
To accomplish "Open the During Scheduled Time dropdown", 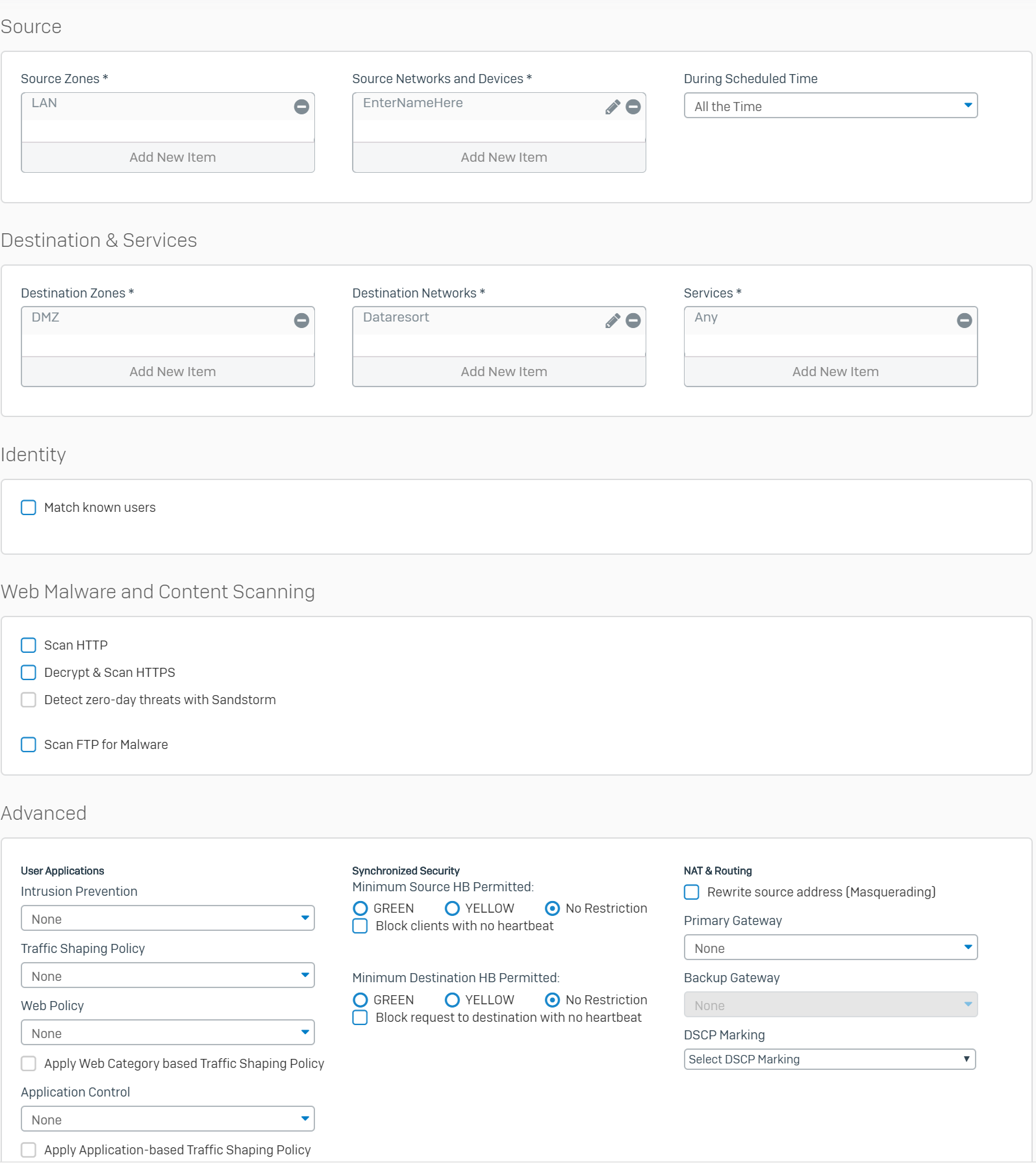I will (831, 106).
